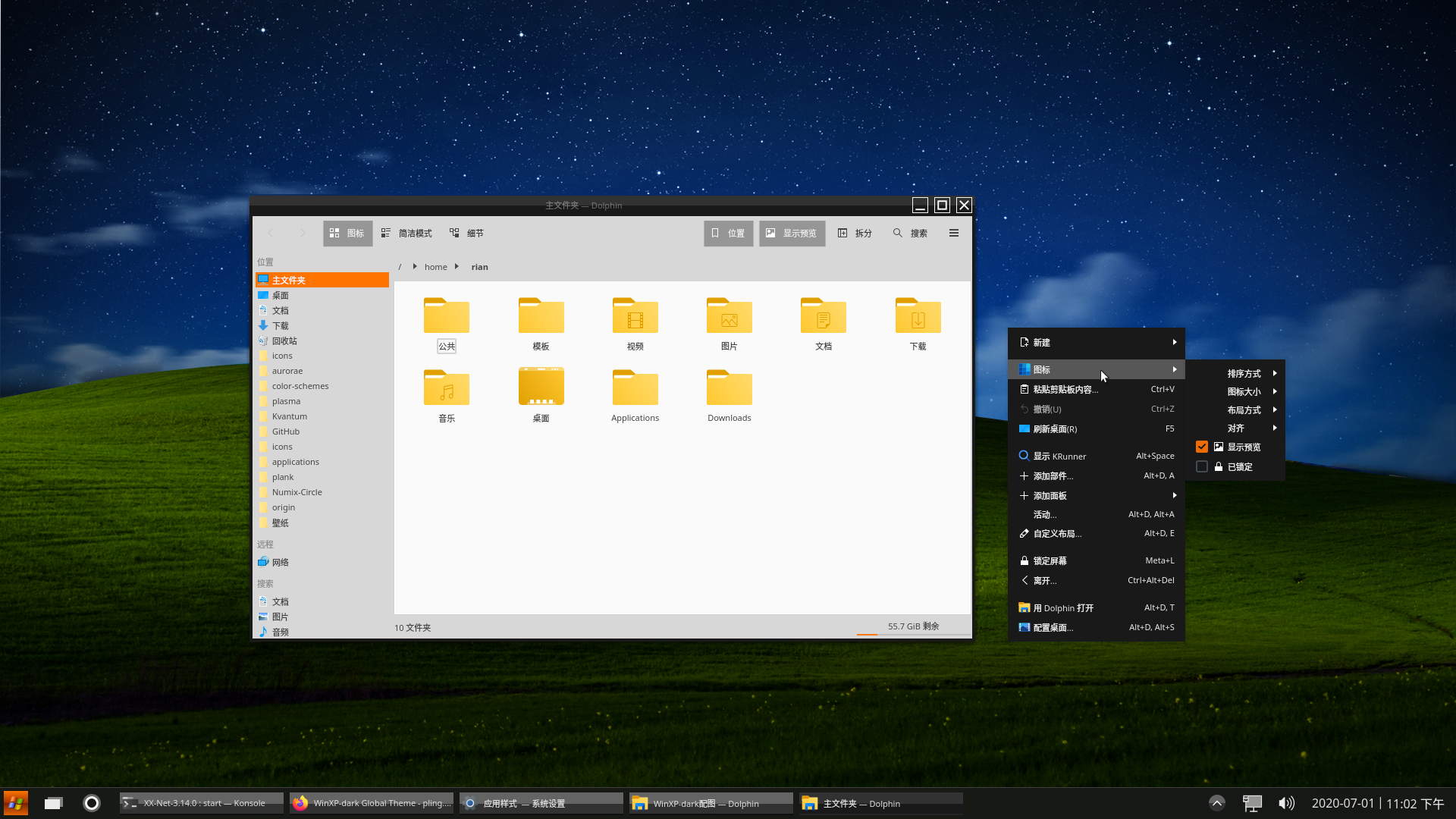This screenshot has height=819, width=1456.
Task: Choose 添加部件 from context menu
Action: 1096,475
